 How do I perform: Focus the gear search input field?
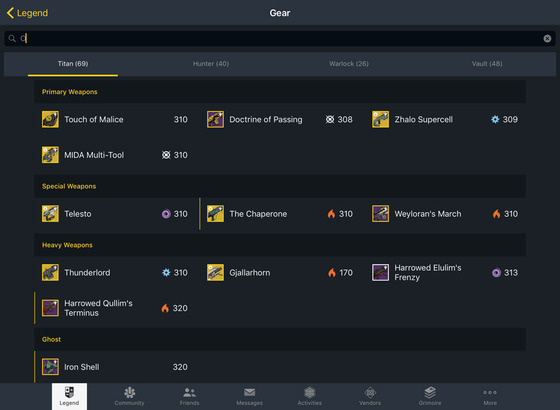pyautogui.click(x=280, y=39)
